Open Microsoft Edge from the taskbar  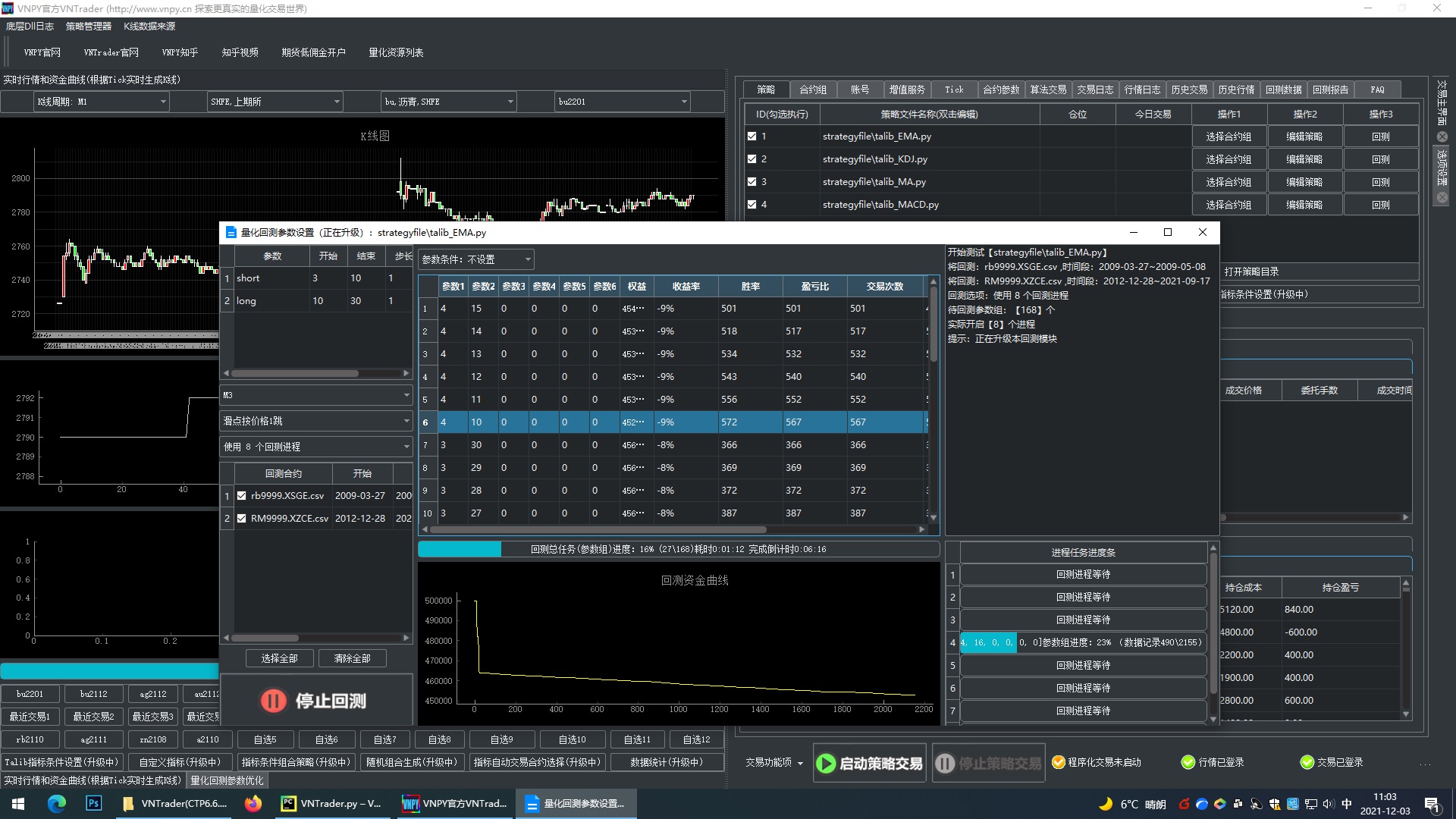click(57, 804)
